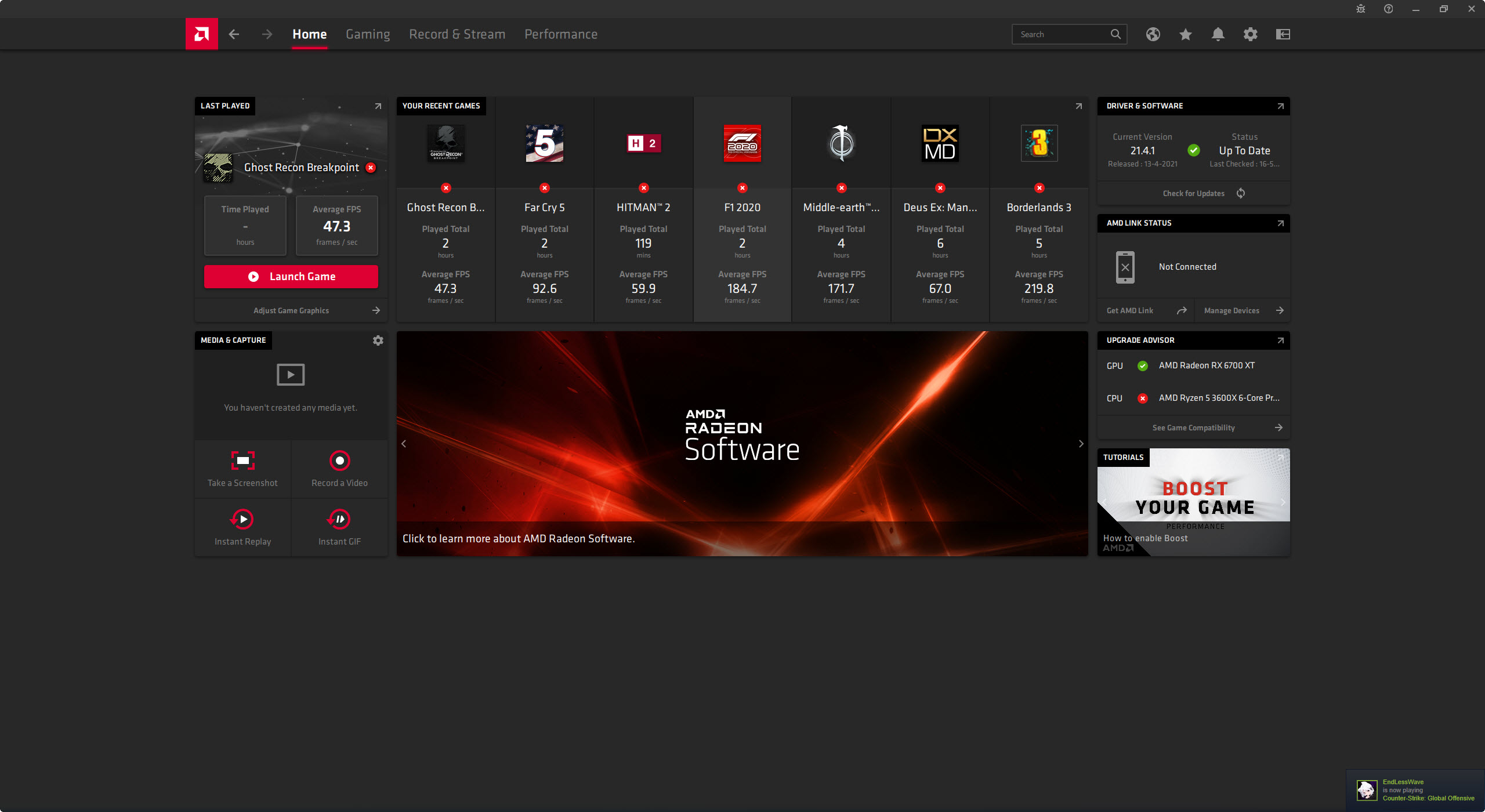Launch Game Ghost Recon Breakpoint
1485x812 pixels.
pyautogui.click(x=291, y=277)
